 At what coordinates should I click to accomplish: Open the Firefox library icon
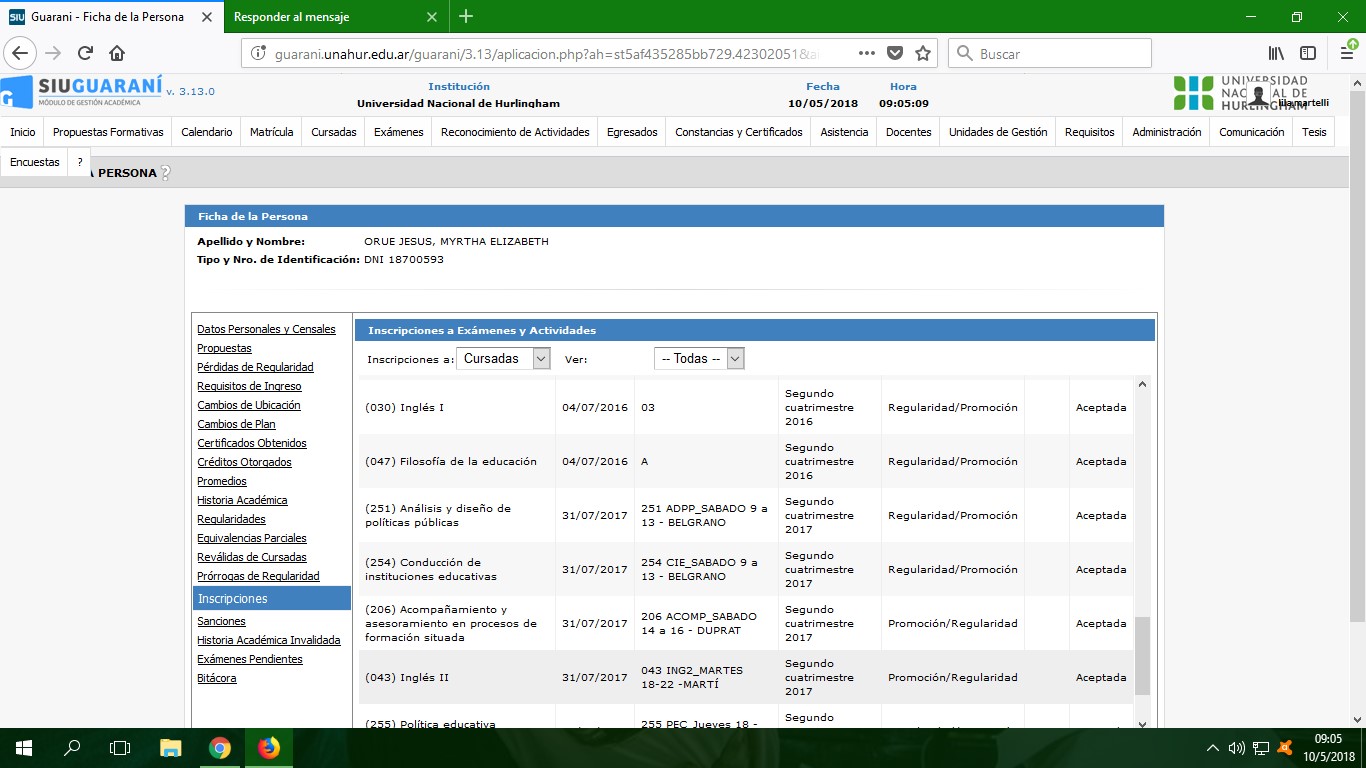[1276, 53]
